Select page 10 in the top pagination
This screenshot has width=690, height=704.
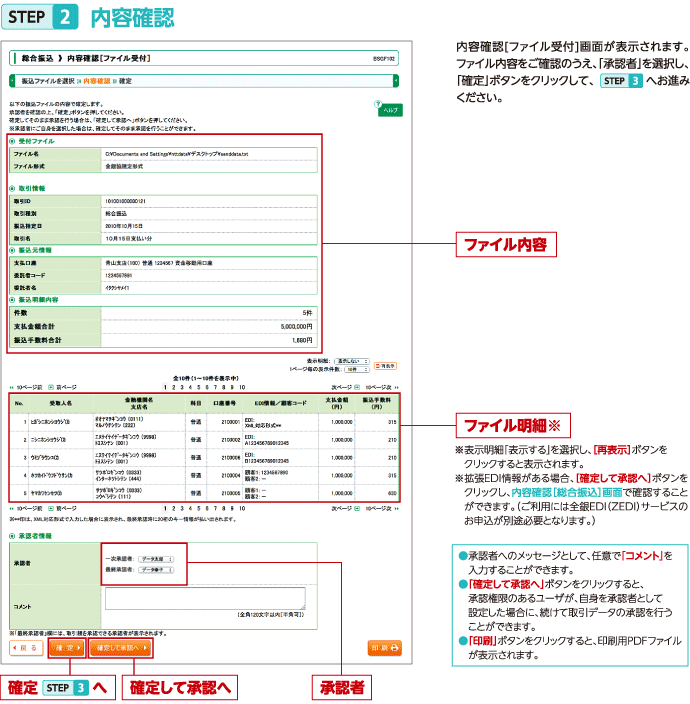pos(242,387)
